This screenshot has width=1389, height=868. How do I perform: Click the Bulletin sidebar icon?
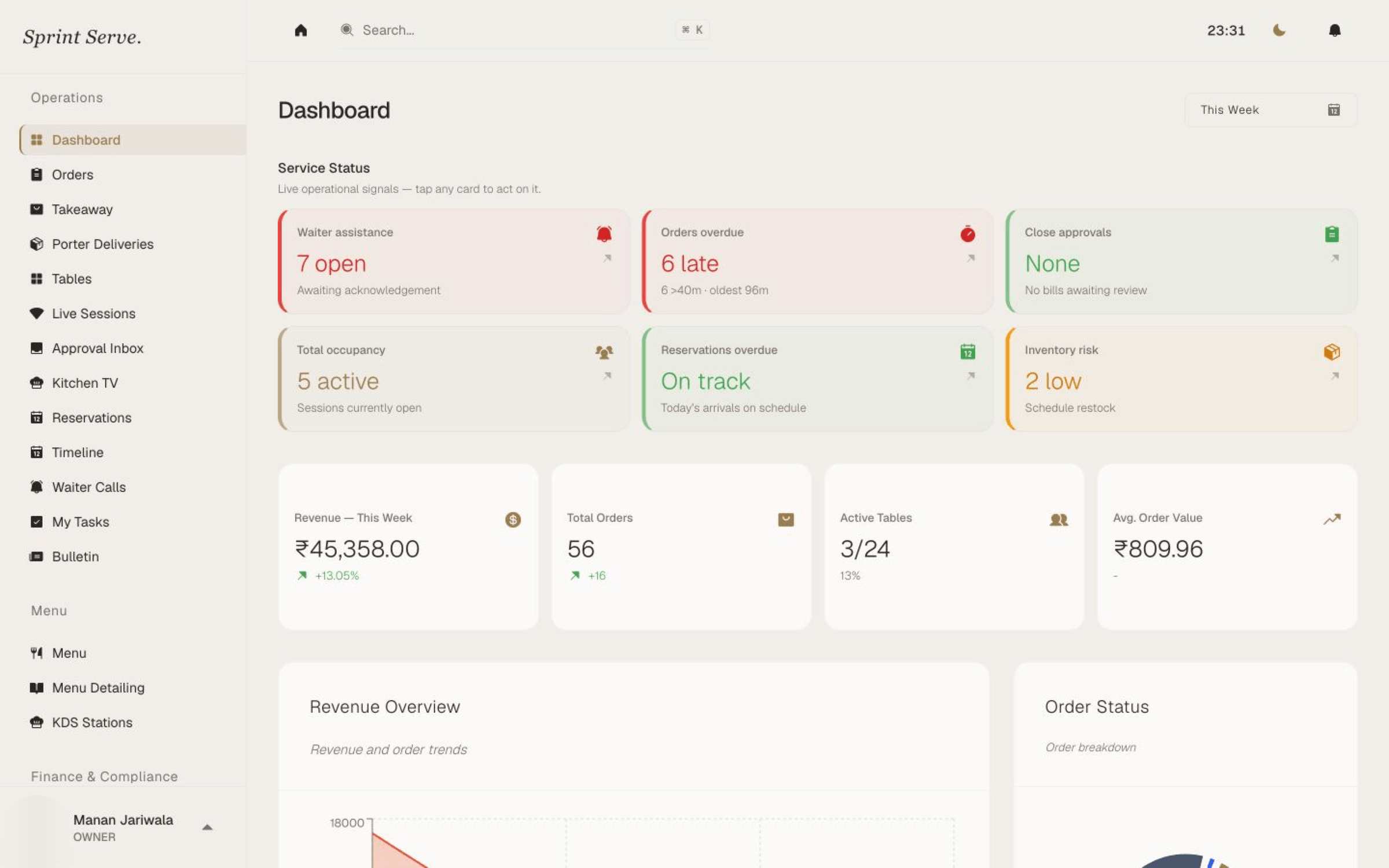36,557
